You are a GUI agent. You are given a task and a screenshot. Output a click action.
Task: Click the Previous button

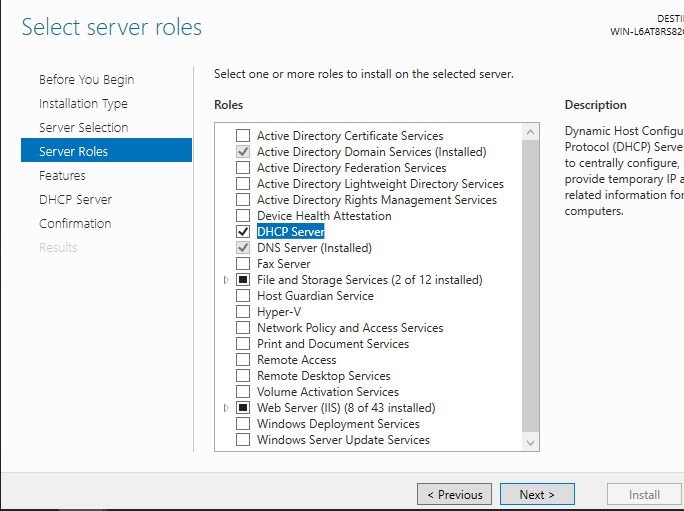[454, 494]
